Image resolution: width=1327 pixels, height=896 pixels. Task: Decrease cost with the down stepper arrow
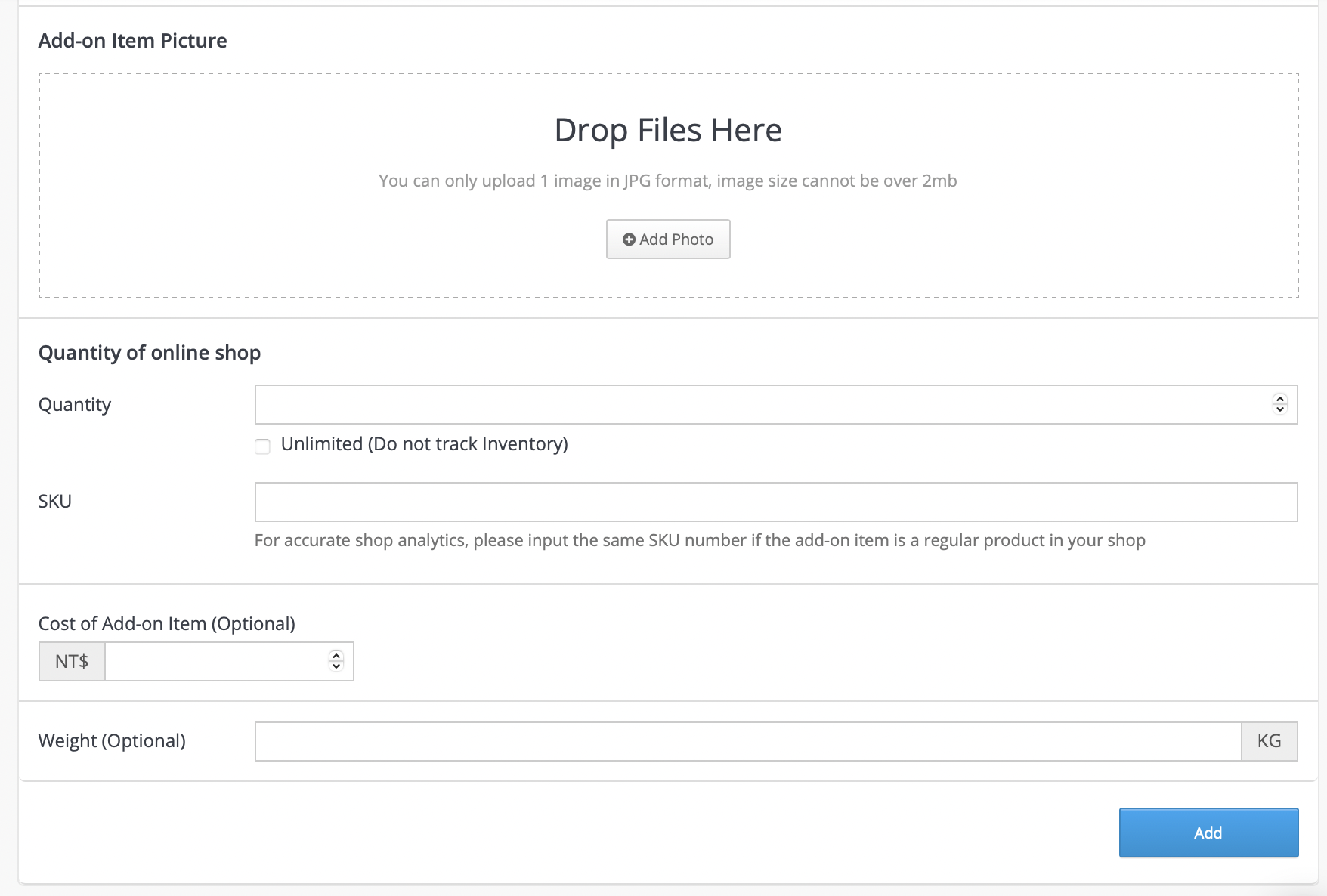336,666
